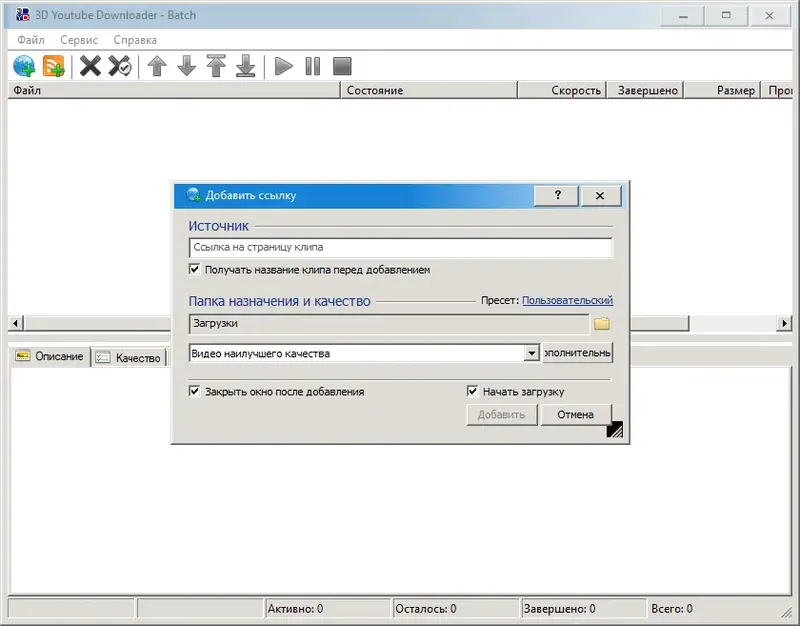Toggle the 'Начать загрузку' checkbox
The width and height of the screenshot is (800, 626).
(x=471, y=391)
